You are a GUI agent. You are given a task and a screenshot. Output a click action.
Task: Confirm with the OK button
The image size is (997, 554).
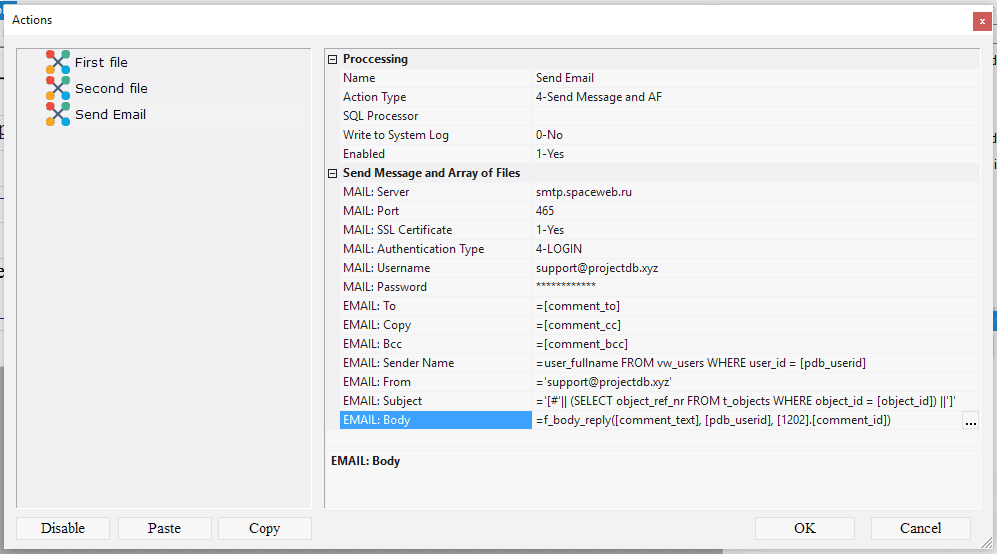[804, 528]
